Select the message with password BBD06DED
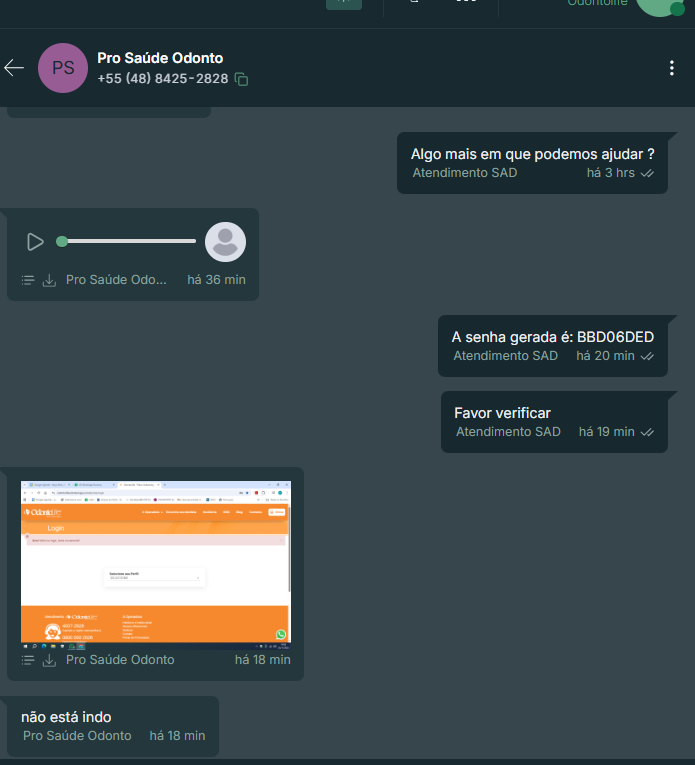This screenshot has width=695, height=765. pos(553,346)
